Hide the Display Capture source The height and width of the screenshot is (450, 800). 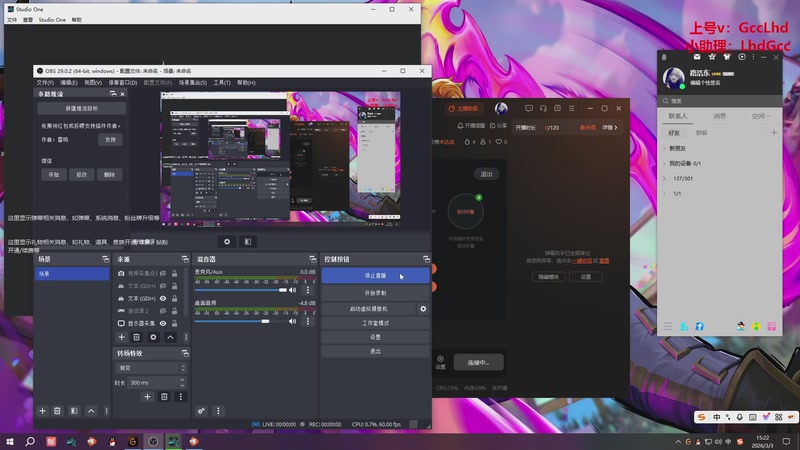click(163, 323)
